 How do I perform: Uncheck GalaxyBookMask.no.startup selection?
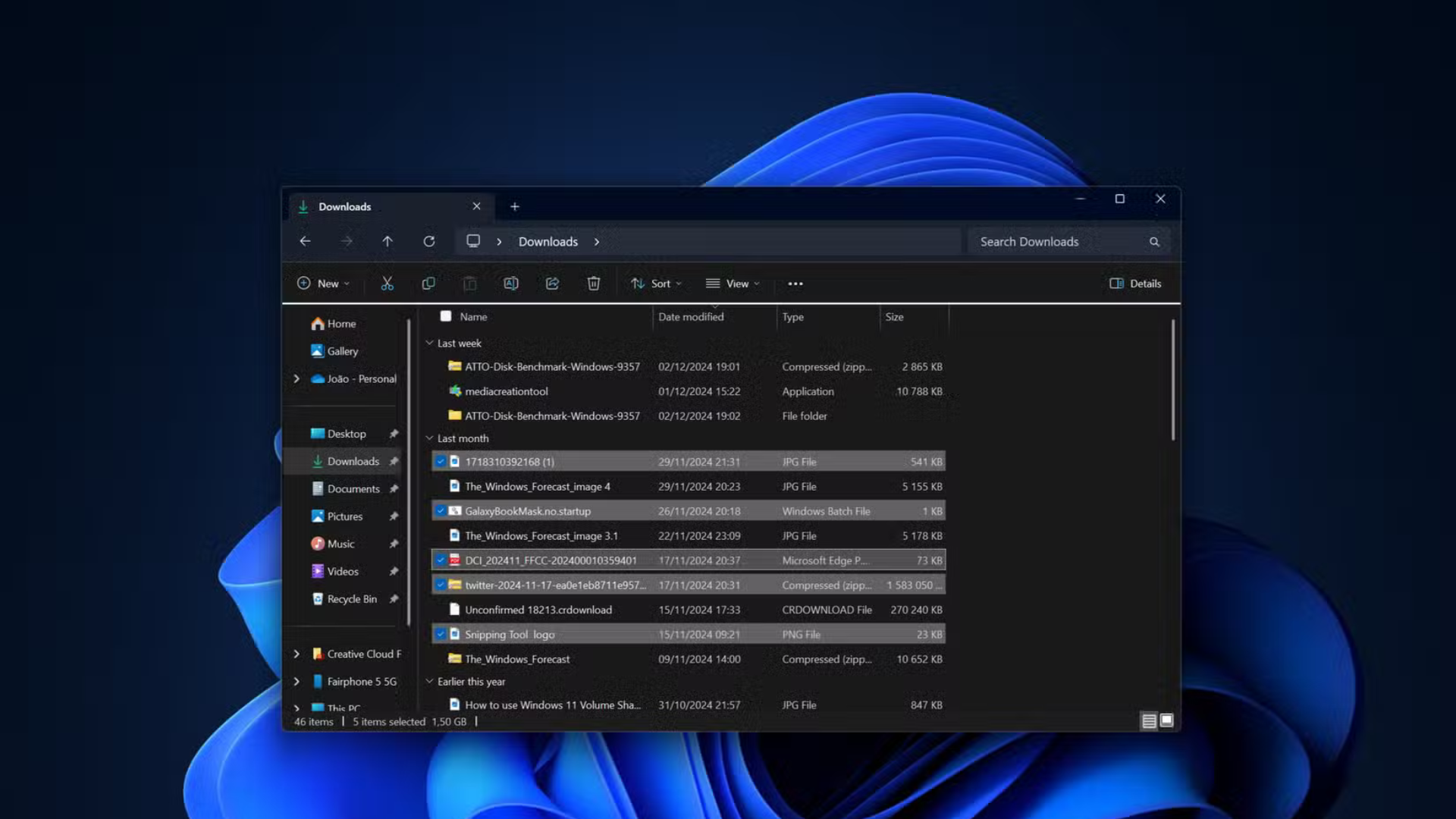[x=441, y=510]
